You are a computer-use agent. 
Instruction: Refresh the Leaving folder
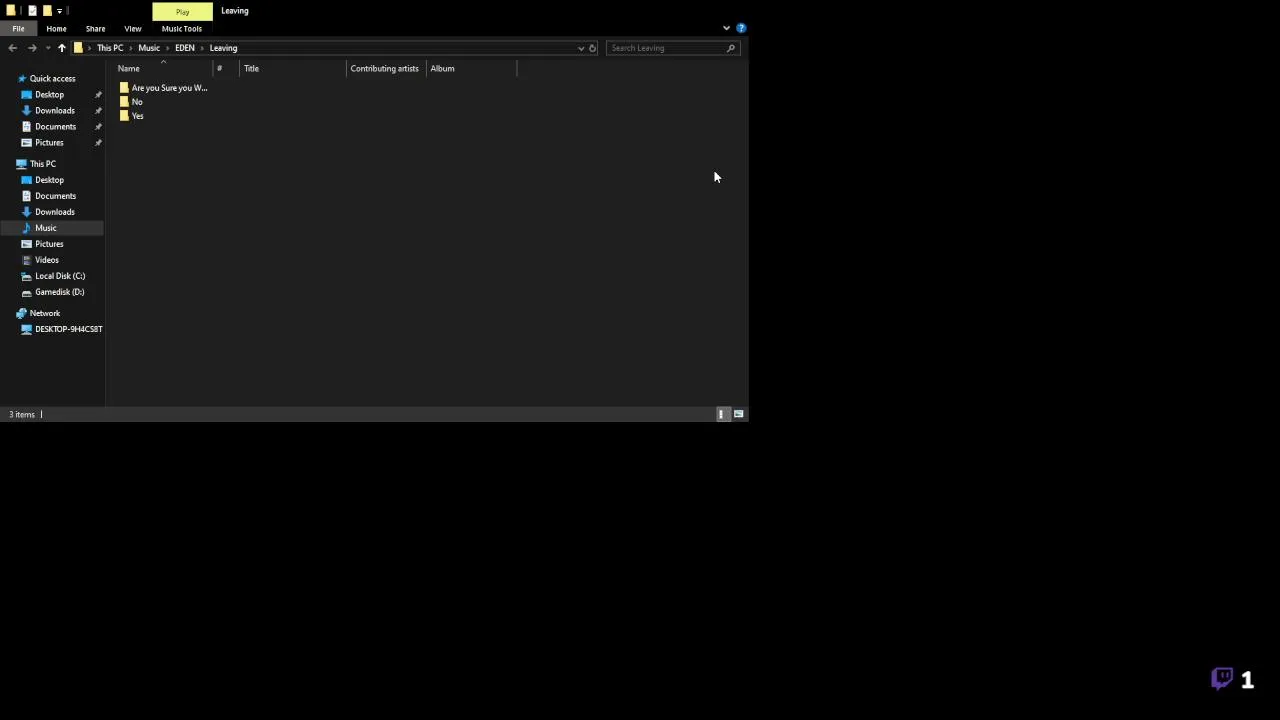(592, 48)
